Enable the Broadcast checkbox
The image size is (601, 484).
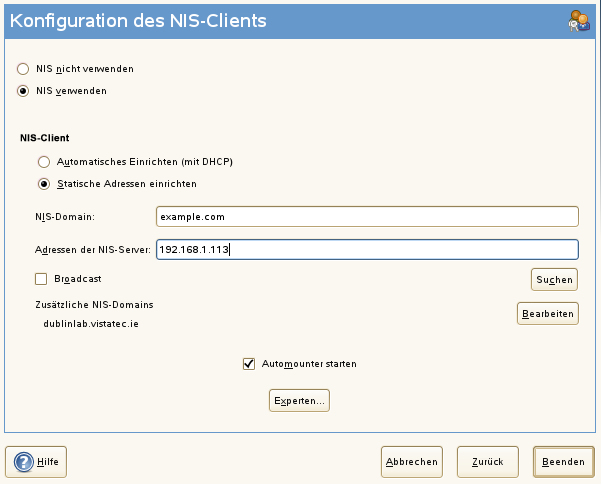point(41,279)
